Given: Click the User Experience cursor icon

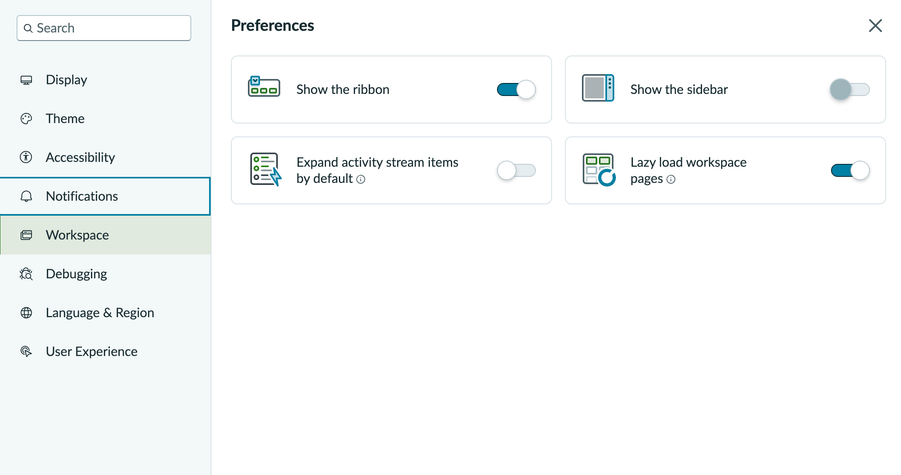Looking at the screenshot, I should [x=26, y=352].
